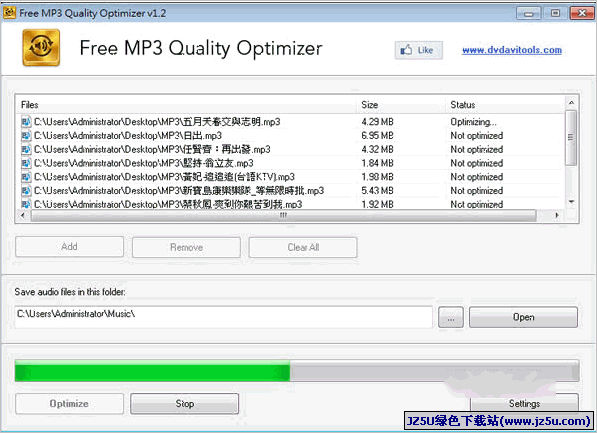The width and height of the screenshot is (597, 433).
Task: Click the horizontal scrollbar thumb of file list
Action: (283, 216)
